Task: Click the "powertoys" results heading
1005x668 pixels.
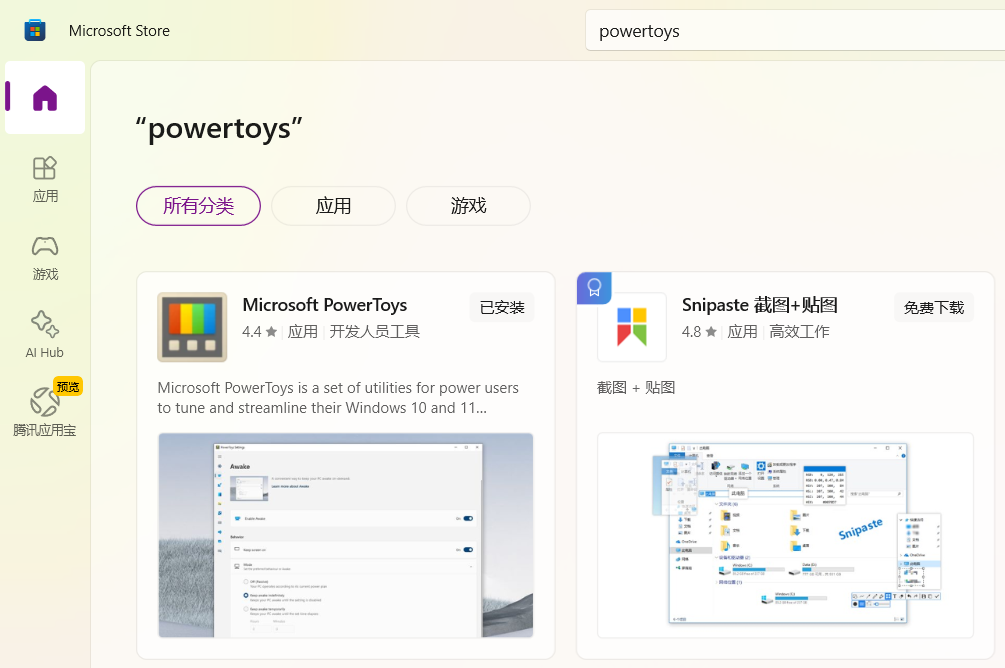Action: (219, 129)
